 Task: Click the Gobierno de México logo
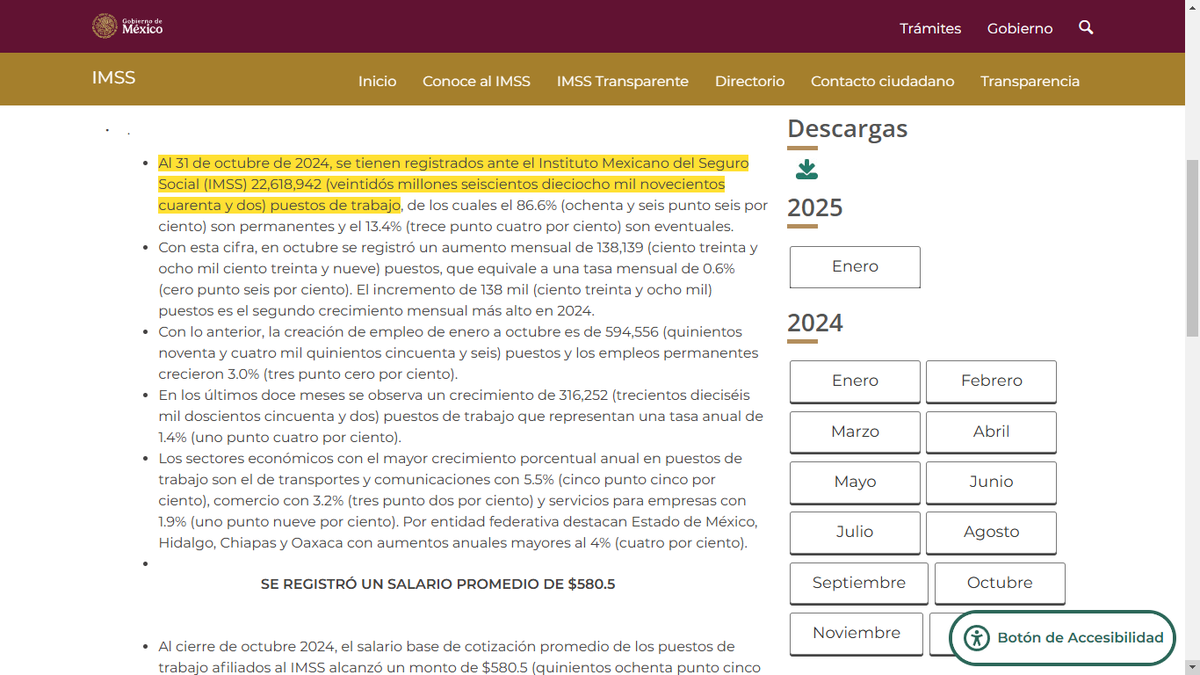click(x=127, y=26)
